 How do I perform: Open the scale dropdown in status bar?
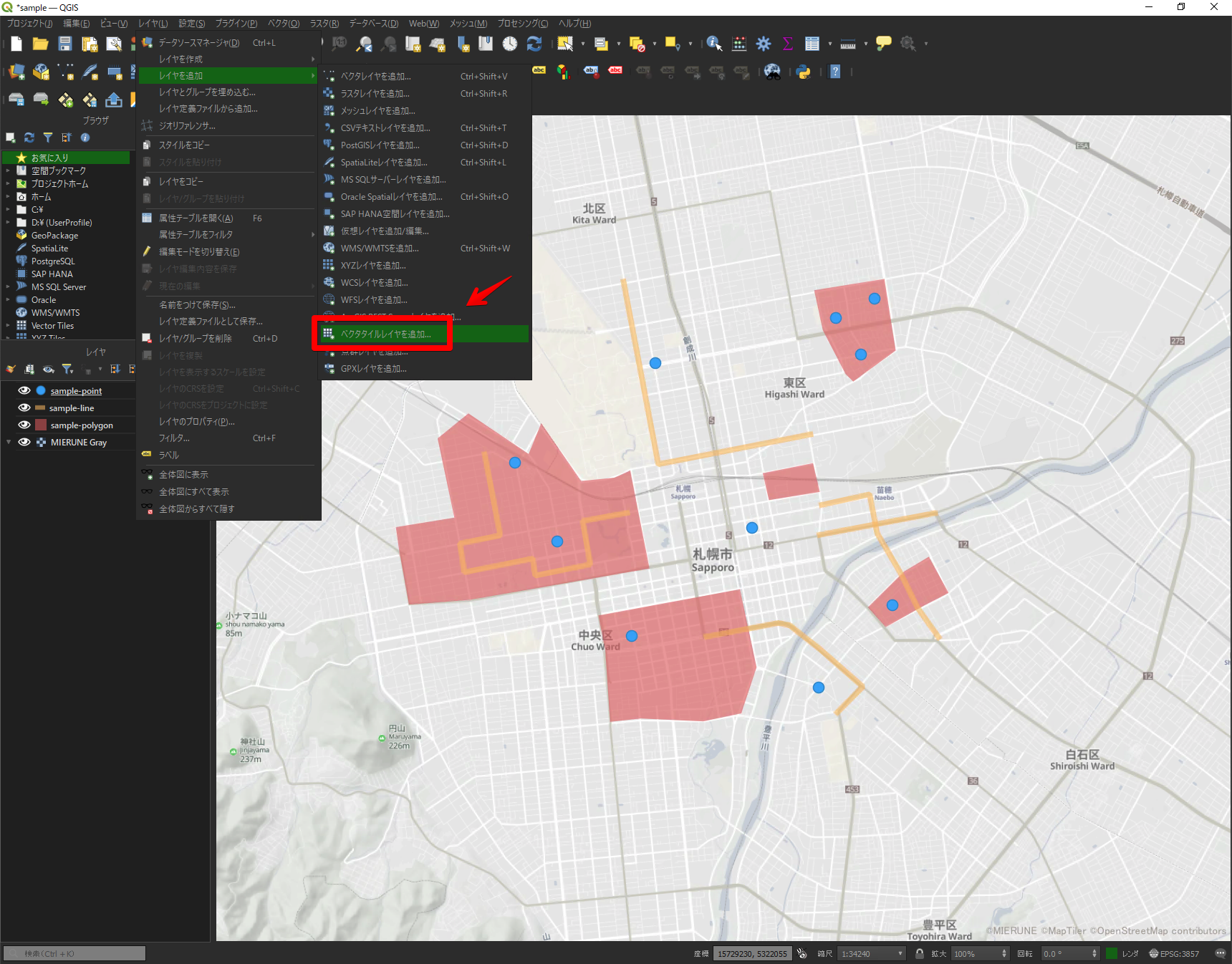[x=900, y=953]
